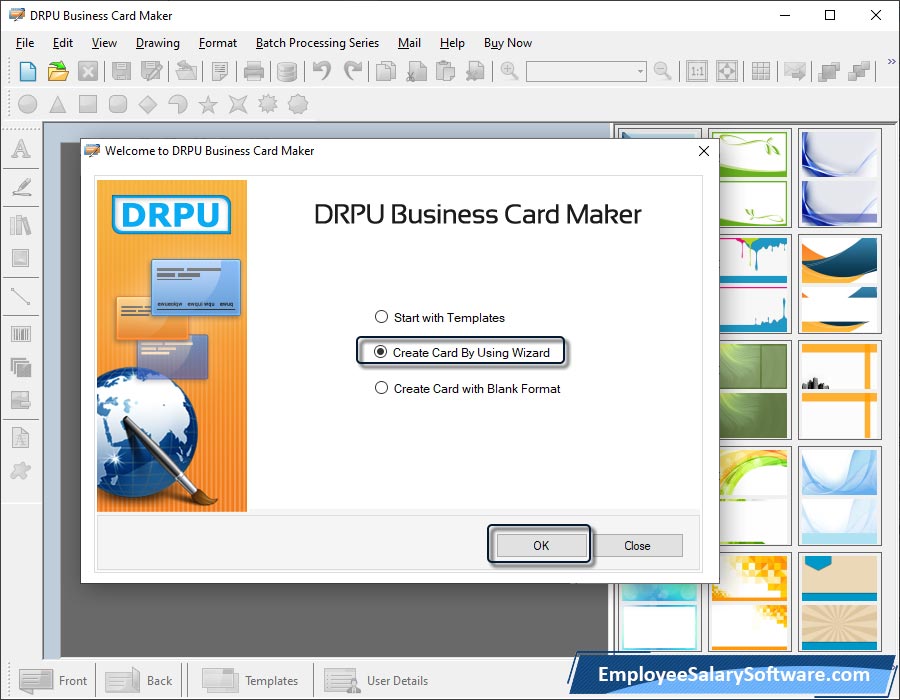Select the Pencil signature tool

click(x=21, y=187)
